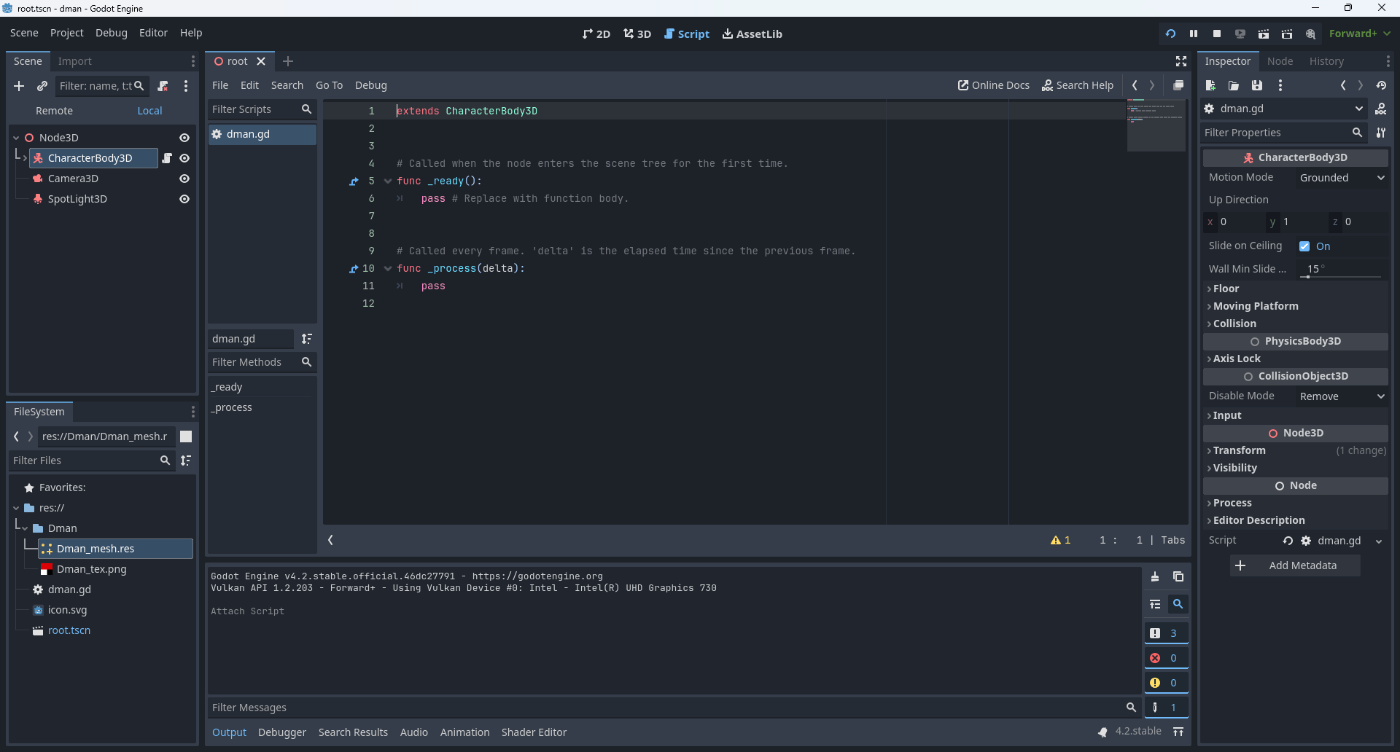Viewport: 1400px width, 752px height.
Task: Open Online Docs link
Action: 994,85
